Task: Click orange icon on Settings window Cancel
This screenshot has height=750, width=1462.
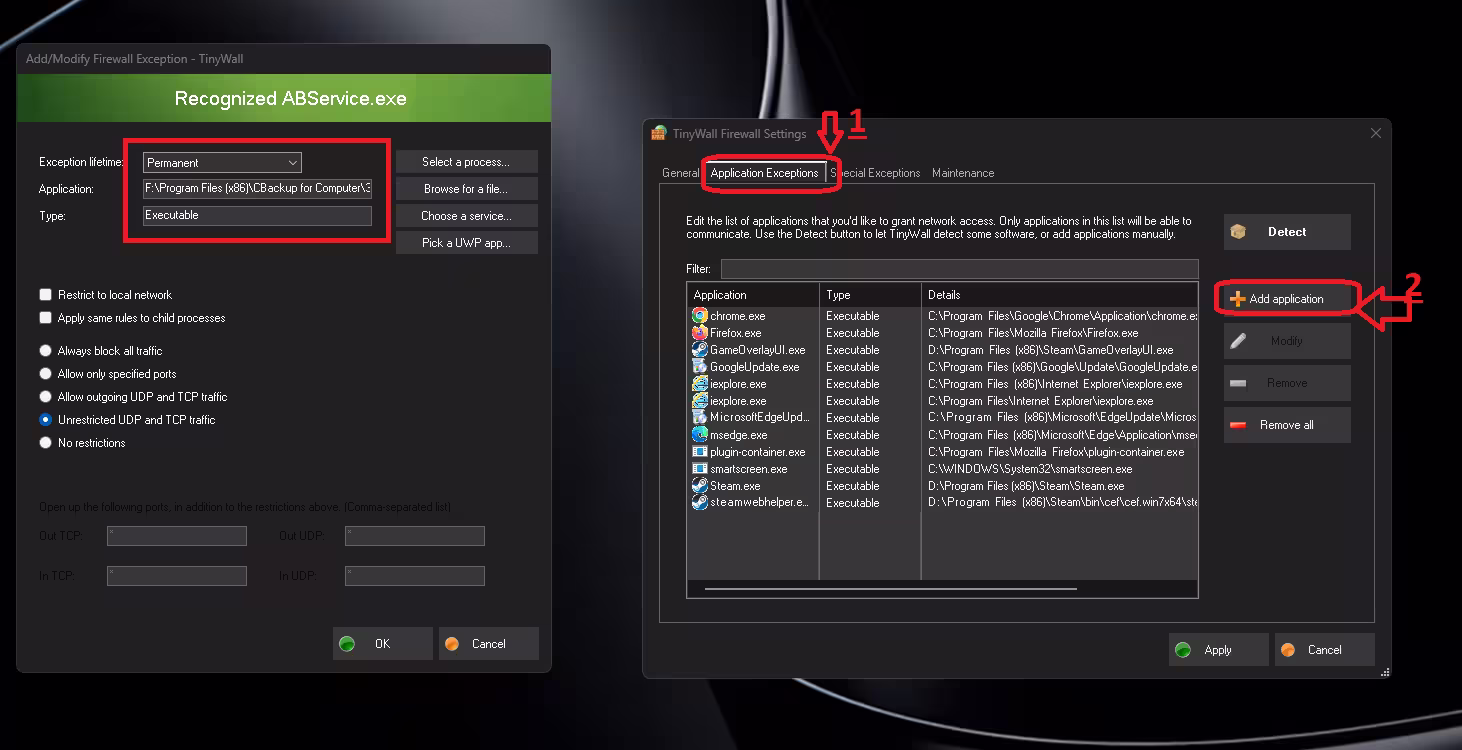Action: 1289,650
